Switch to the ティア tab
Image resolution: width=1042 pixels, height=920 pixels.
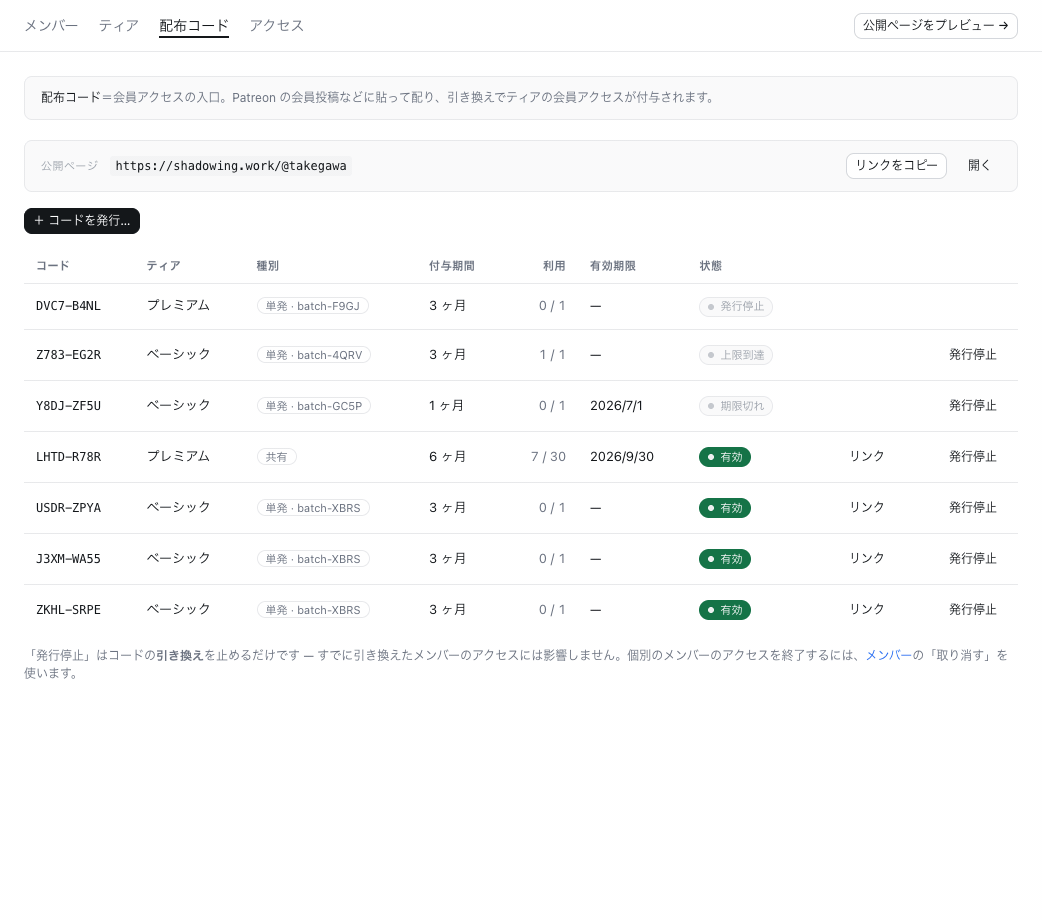tap(118, 25)
